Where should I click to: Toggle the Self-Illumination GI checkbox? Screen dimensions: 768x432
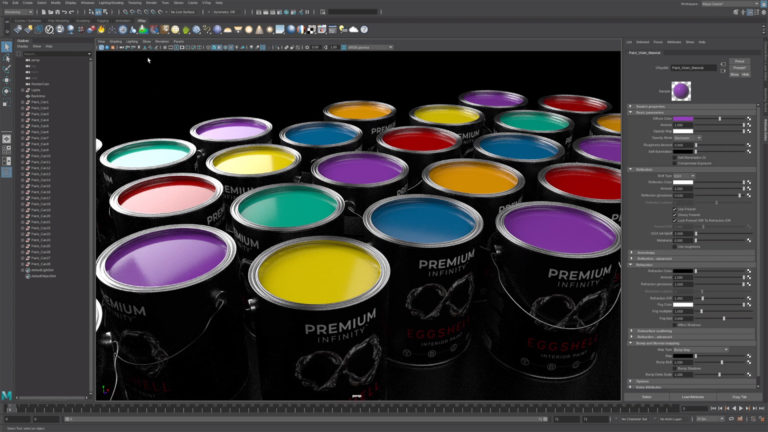pos(674,158)
